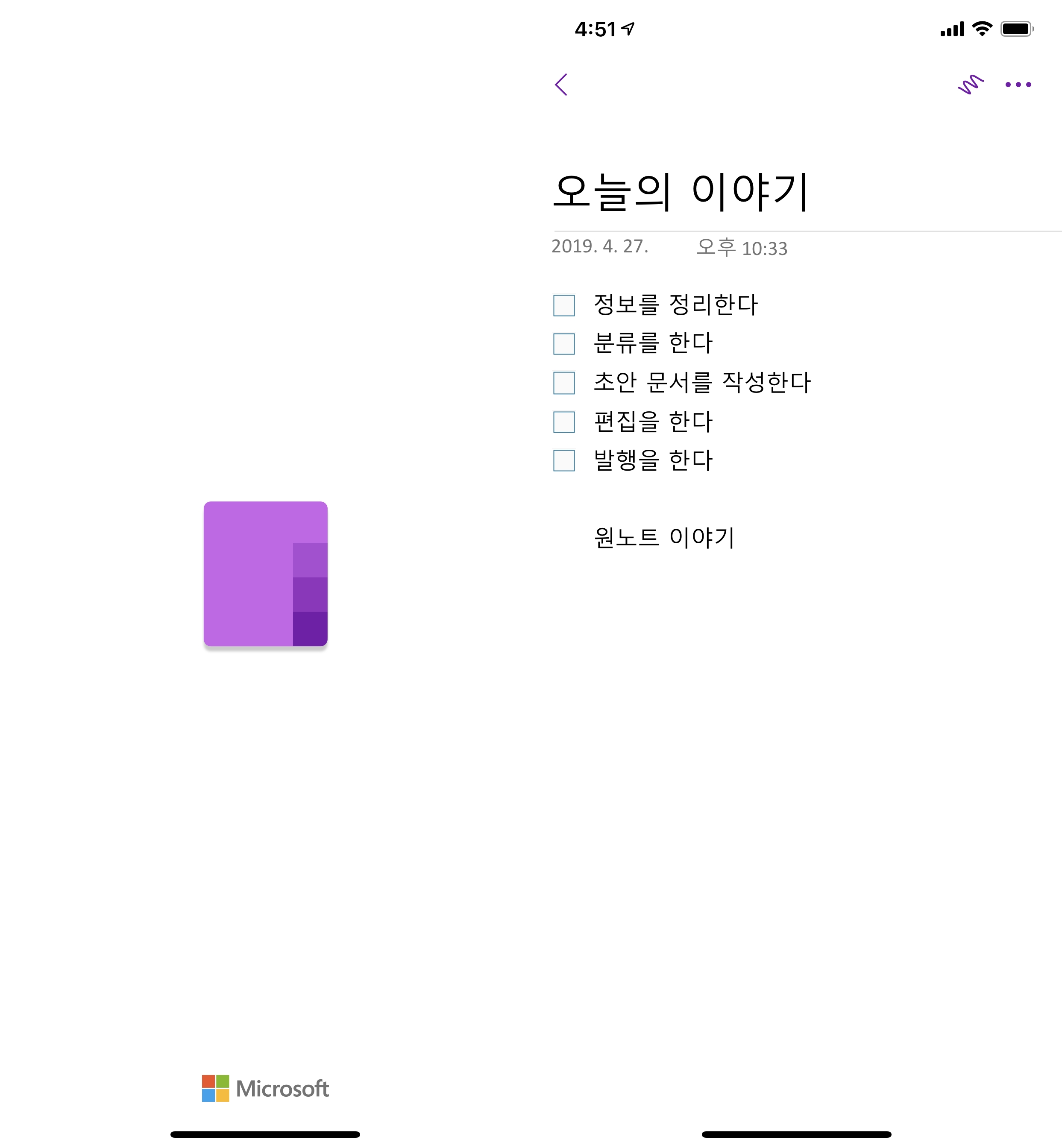This screenshot has width=1062, height=1148.
Task: Tap the Microsoft wordmark text
Action: point(282,1088)
